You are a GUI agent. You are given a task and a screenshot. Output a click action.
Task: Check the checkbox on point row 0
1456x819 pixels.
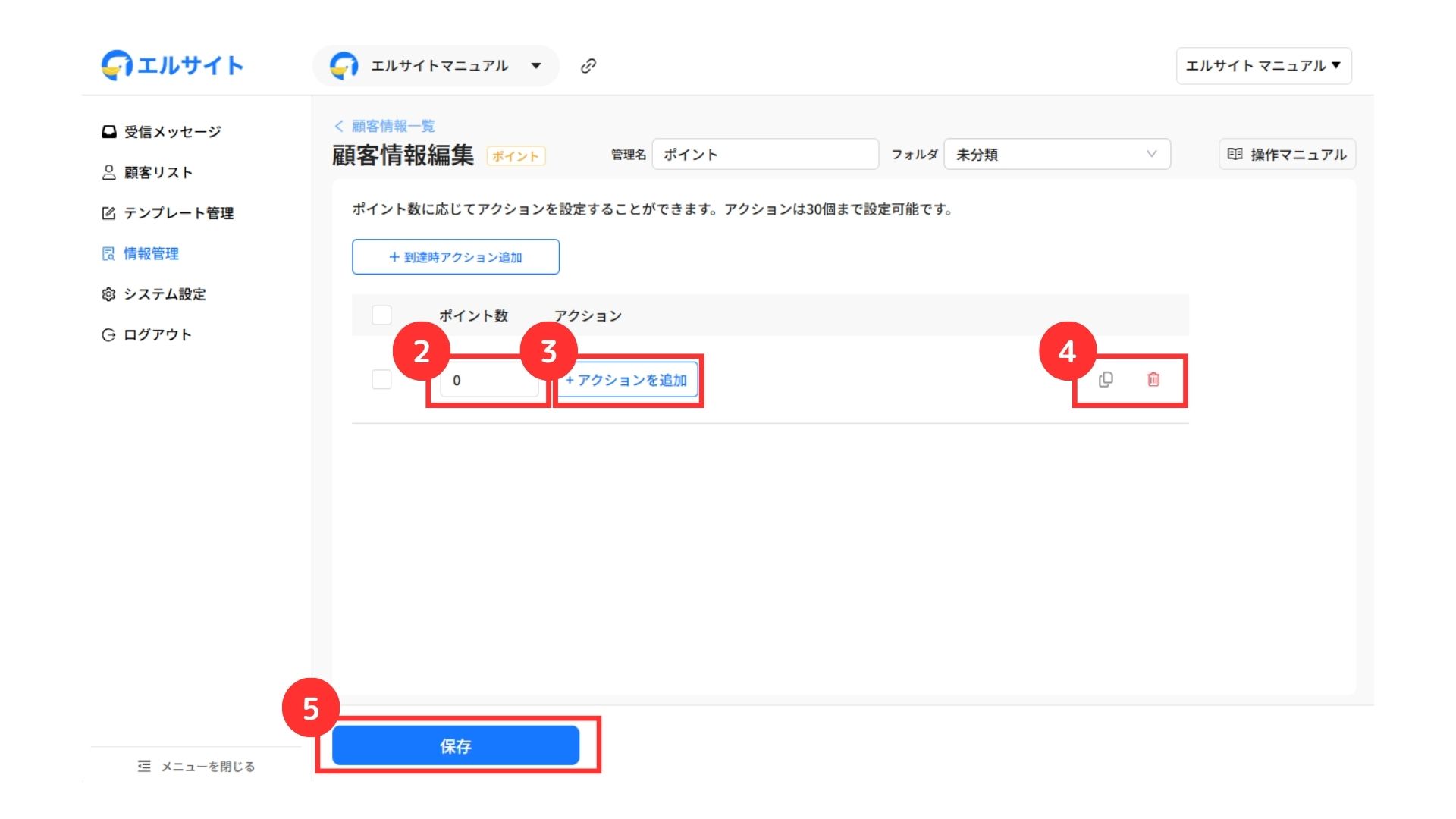coord(381,379)
